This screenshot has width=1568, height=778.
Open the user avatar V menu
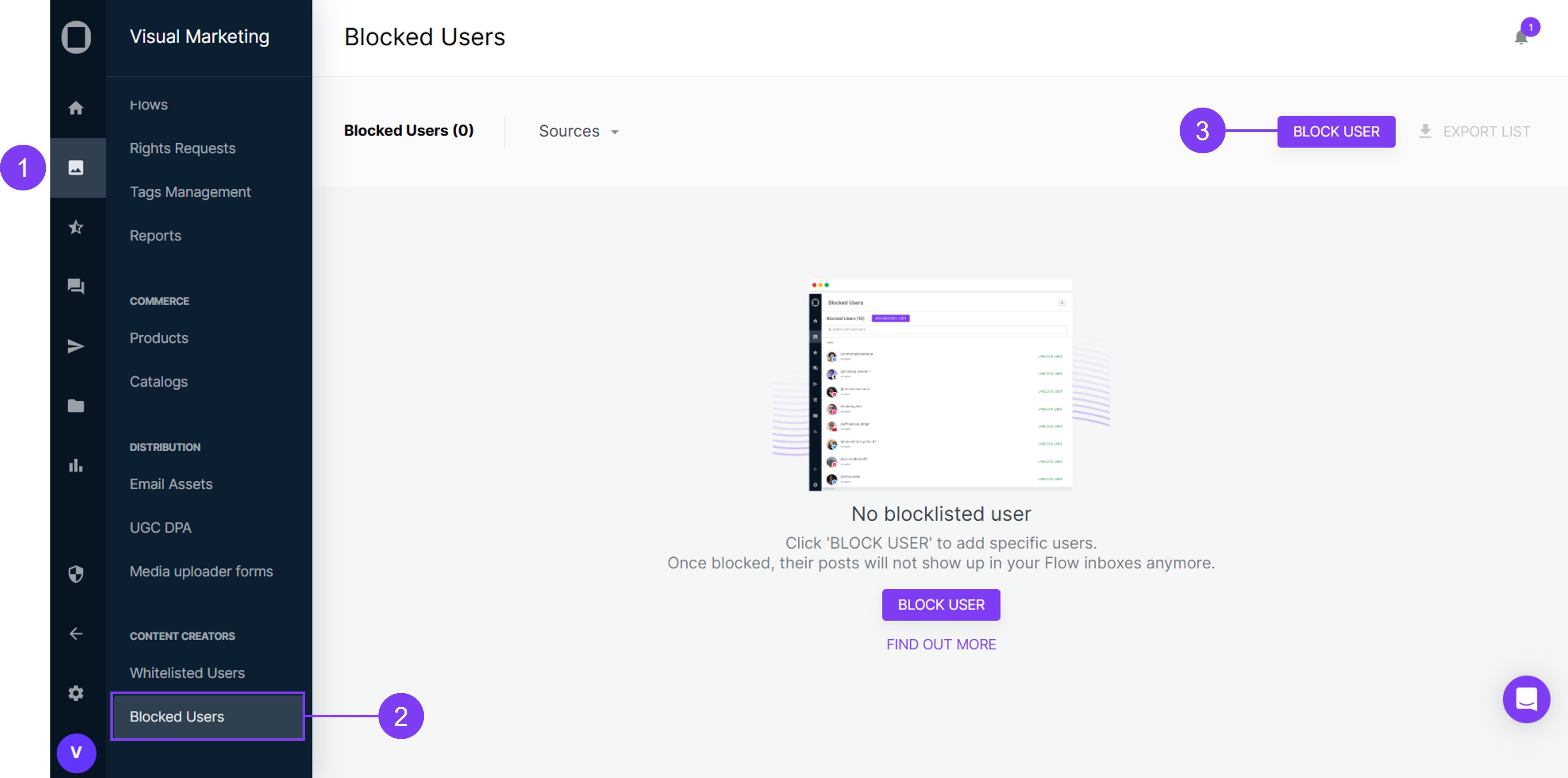(x=76, y=752)
